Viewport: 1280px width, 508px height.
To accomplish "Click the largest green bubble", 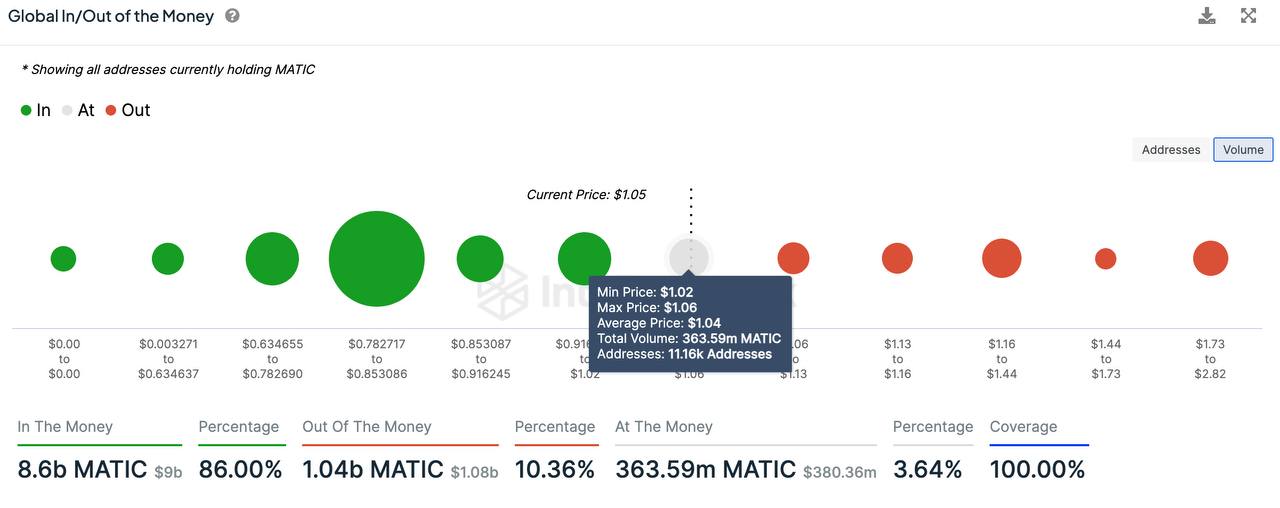I will (376, 258).
